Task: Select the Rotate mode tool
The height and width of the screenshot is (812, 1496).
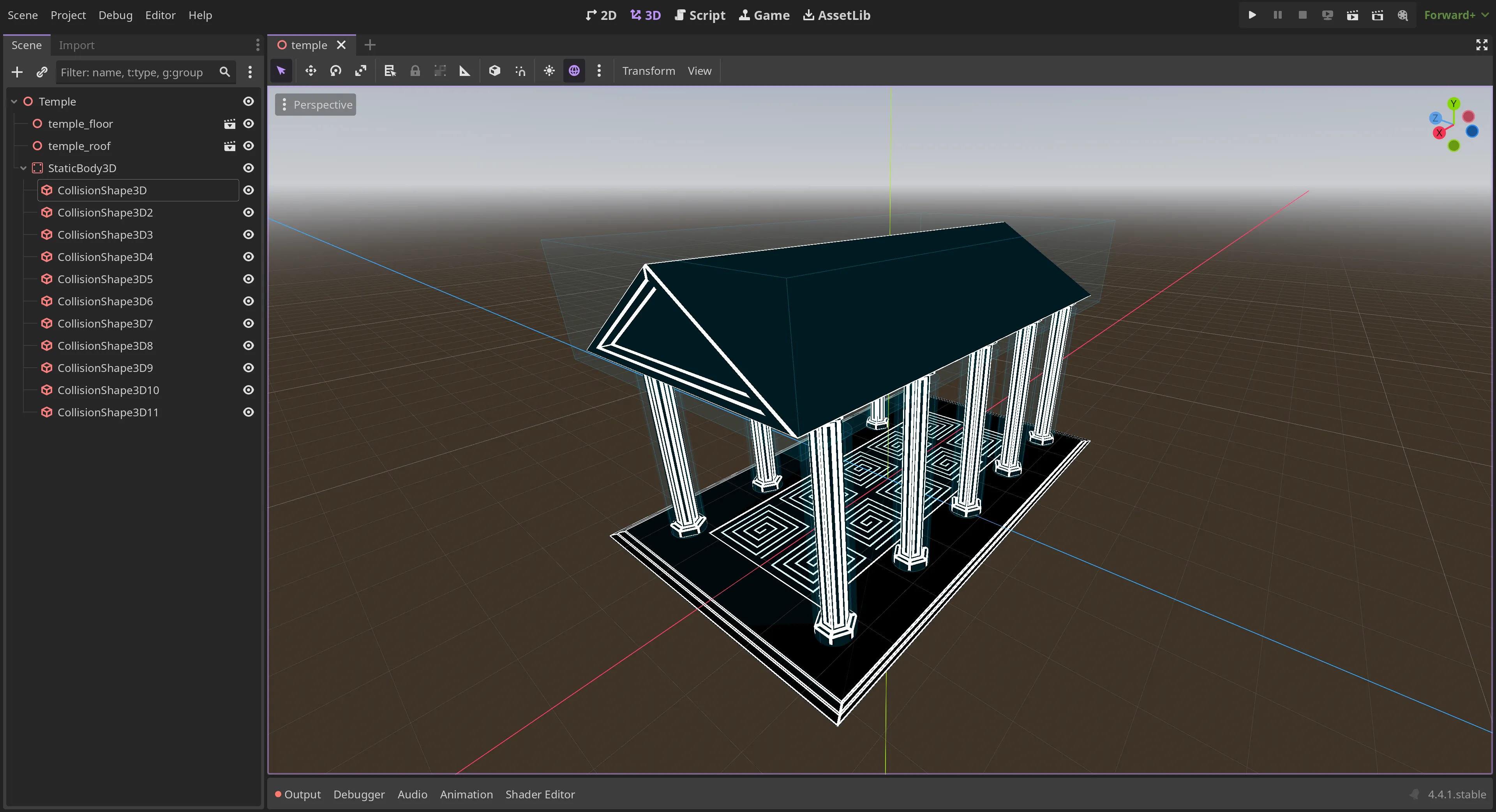Action: (x=336, y=71)
